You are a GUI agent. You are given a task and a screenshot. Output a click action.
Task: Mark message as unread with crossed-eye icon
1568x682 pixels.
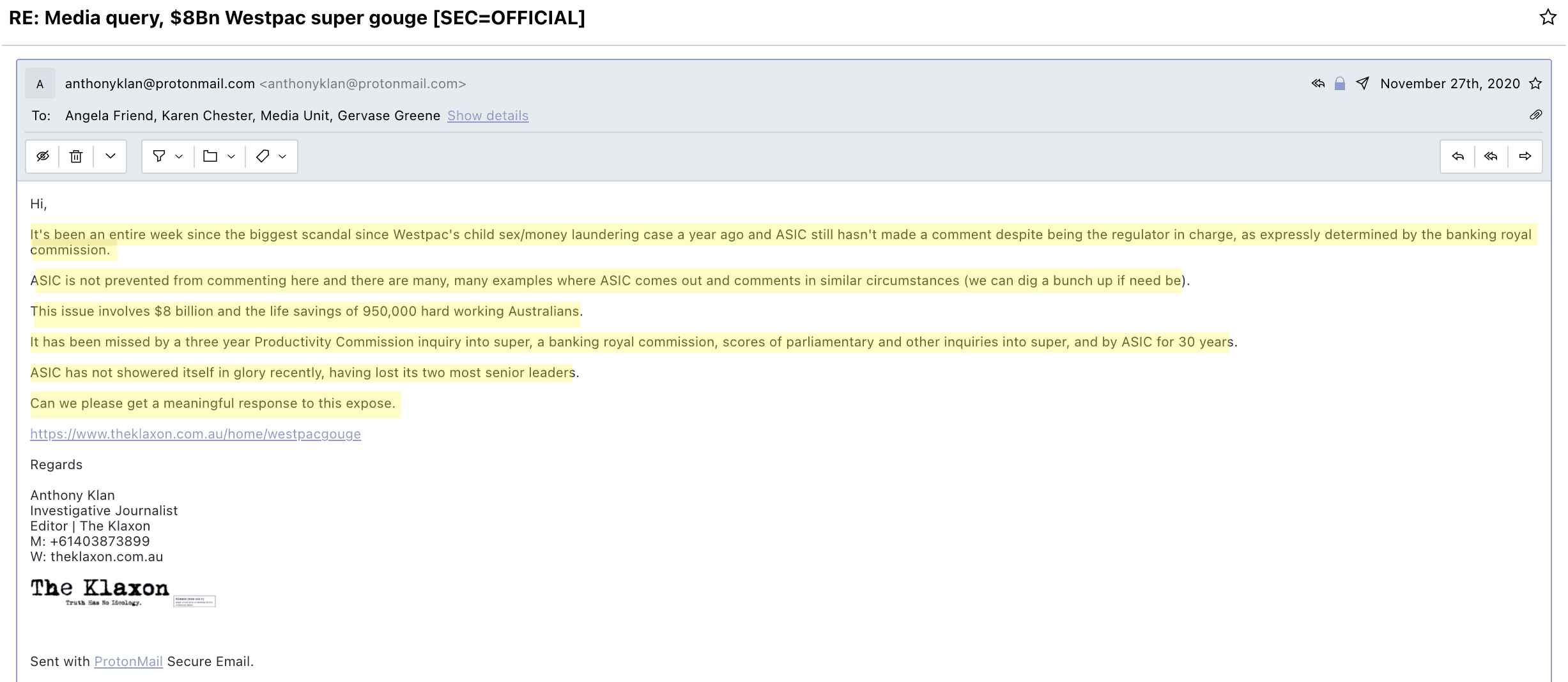pos(43,156)
